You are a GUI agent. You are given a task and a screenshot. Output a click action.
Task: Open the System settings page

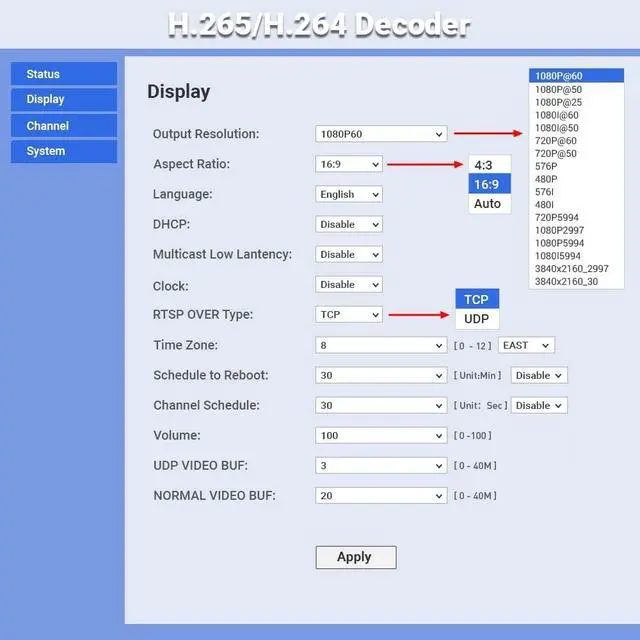[63, 152]
